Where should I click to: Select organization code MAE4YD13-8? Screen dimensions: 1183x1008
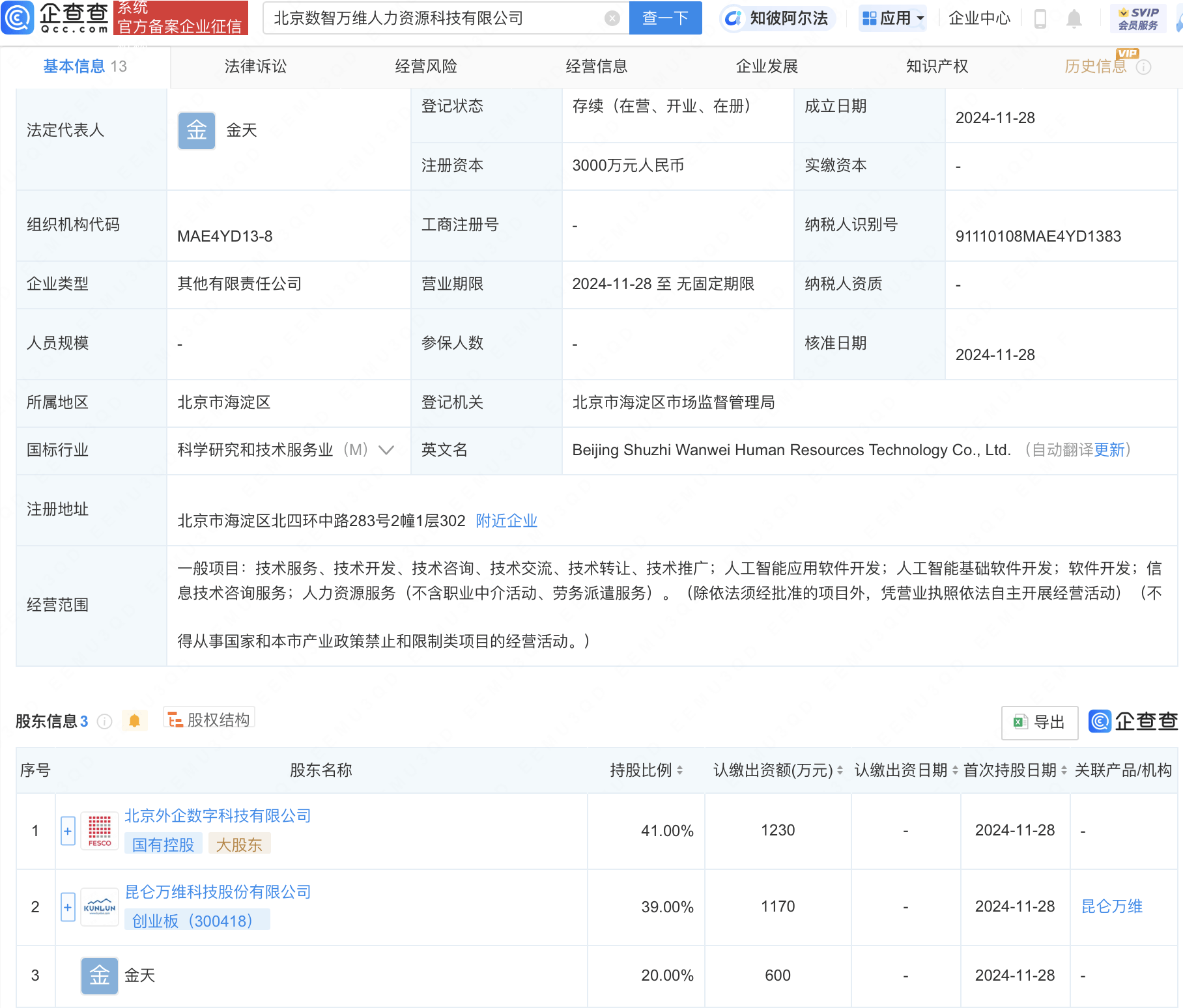pos(225,236)
